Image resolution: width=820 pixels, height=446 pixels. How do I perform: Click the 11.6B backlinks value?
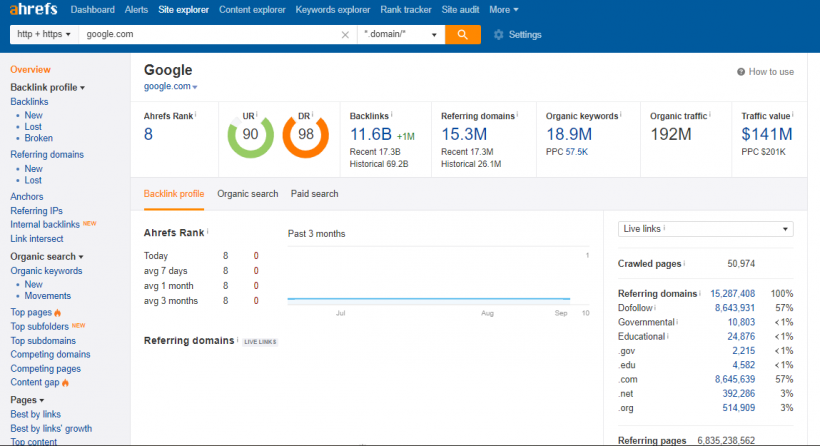tap(370, 134)
